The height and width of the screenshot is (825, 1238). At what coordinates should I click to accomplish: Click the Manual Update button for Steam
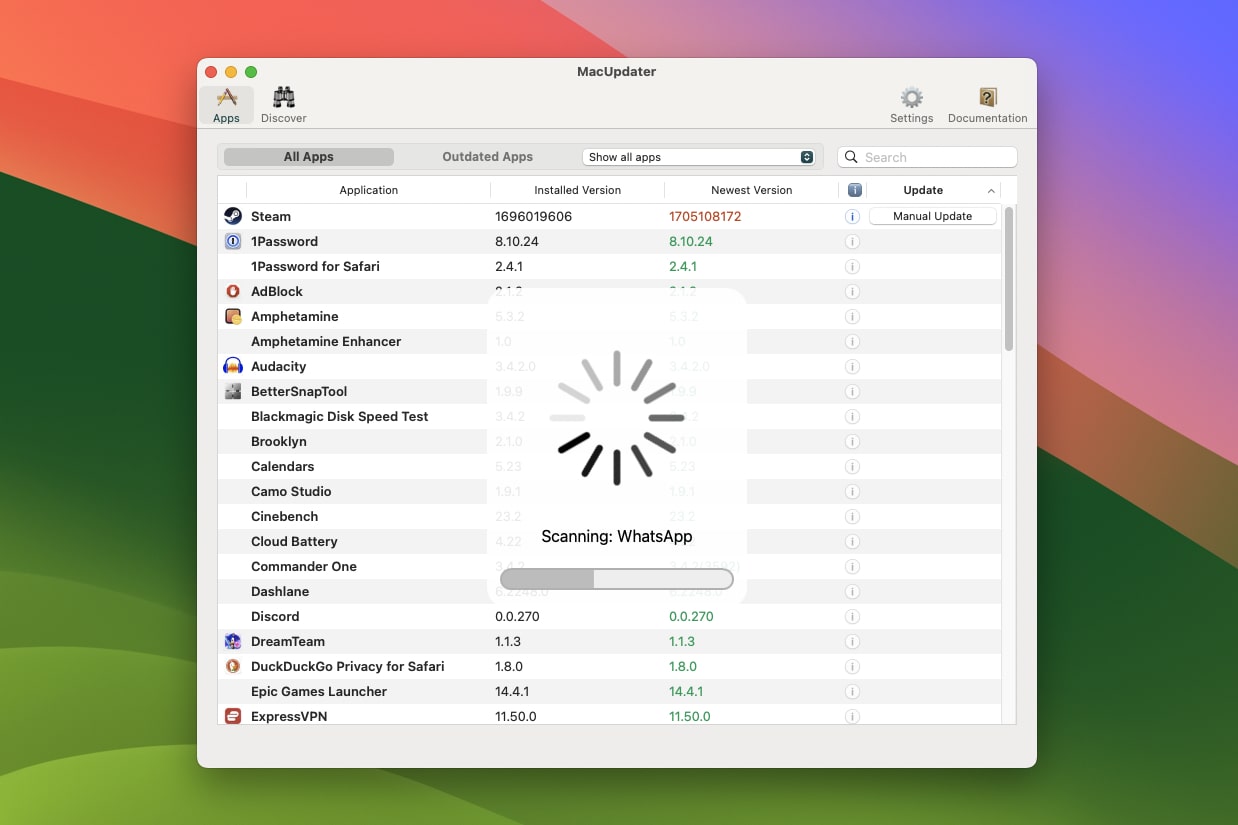932,216
